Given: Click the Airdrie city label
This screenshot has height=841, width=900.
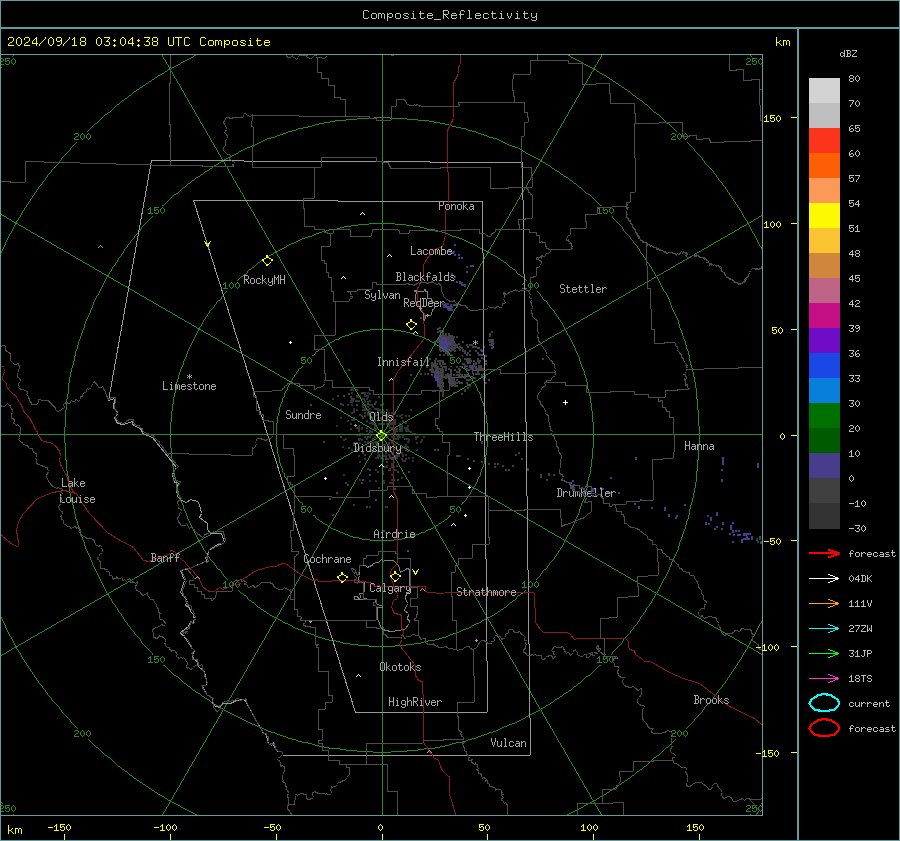Looking at the screenshot, I should [x=394, y=534].
